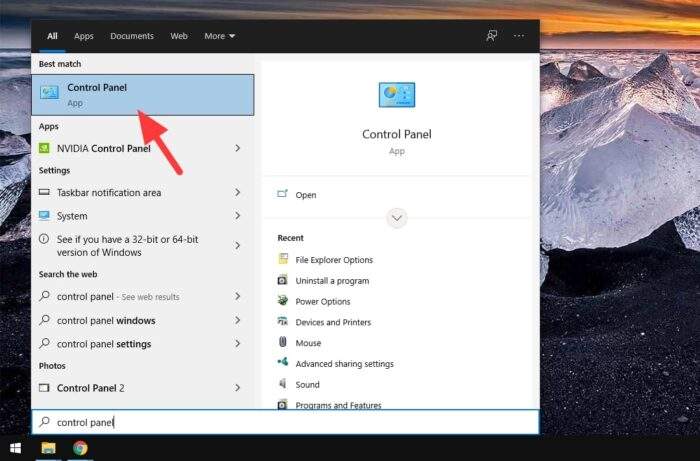Image resolution: width=700 pixels, height=461 pixels.
Task: Expand the 32-bit or 64-bit result arrow
Action: coord(238,245)
